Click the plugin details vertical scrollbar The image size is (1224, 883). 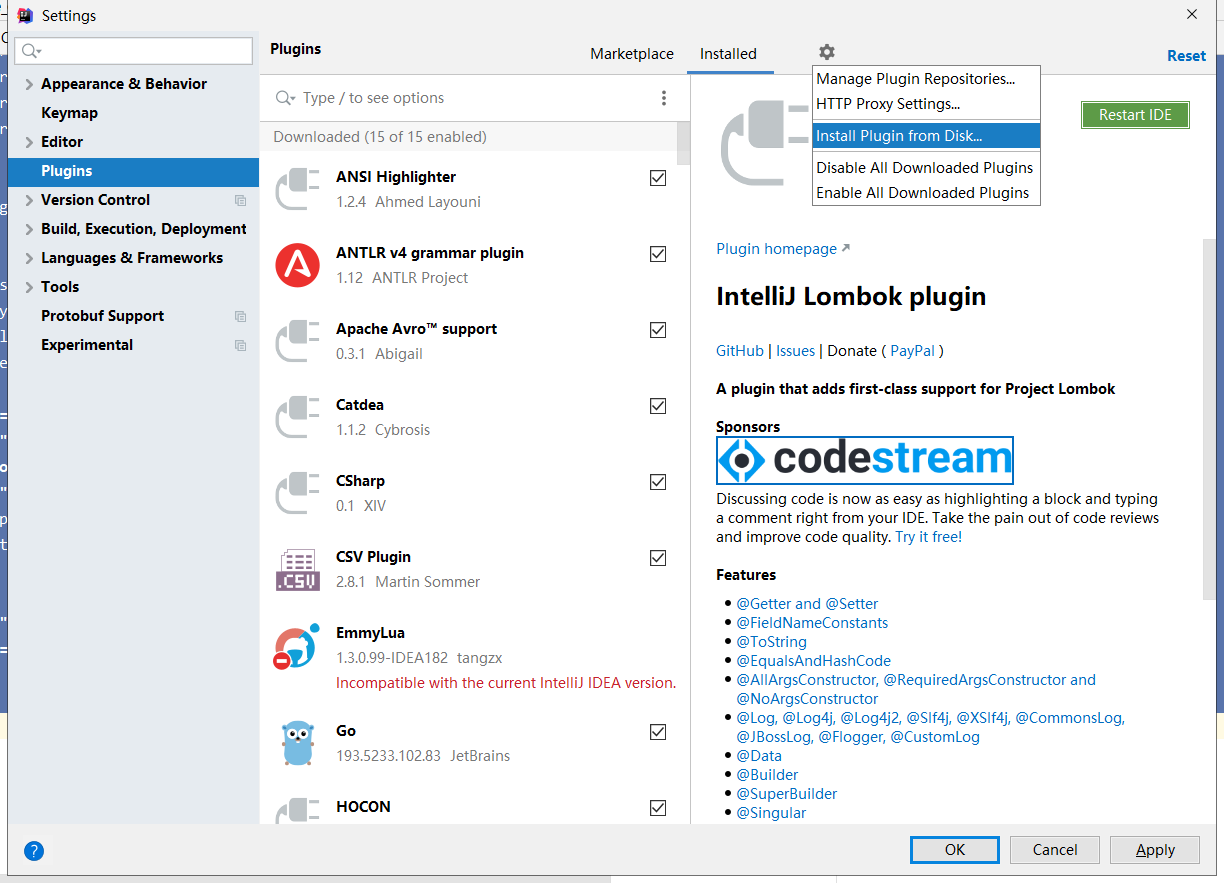pyautogui.click(x=1209, y=420)
